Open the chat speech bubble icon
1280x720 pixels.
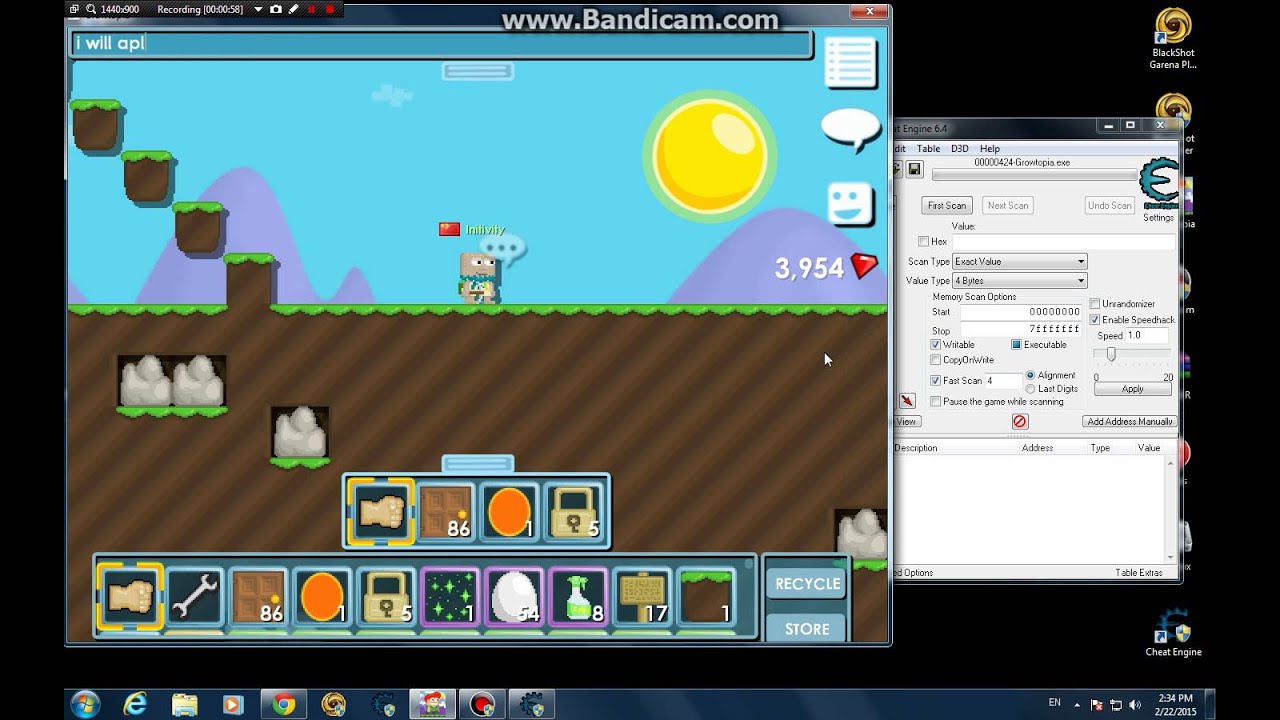click(x=850, y=129)
